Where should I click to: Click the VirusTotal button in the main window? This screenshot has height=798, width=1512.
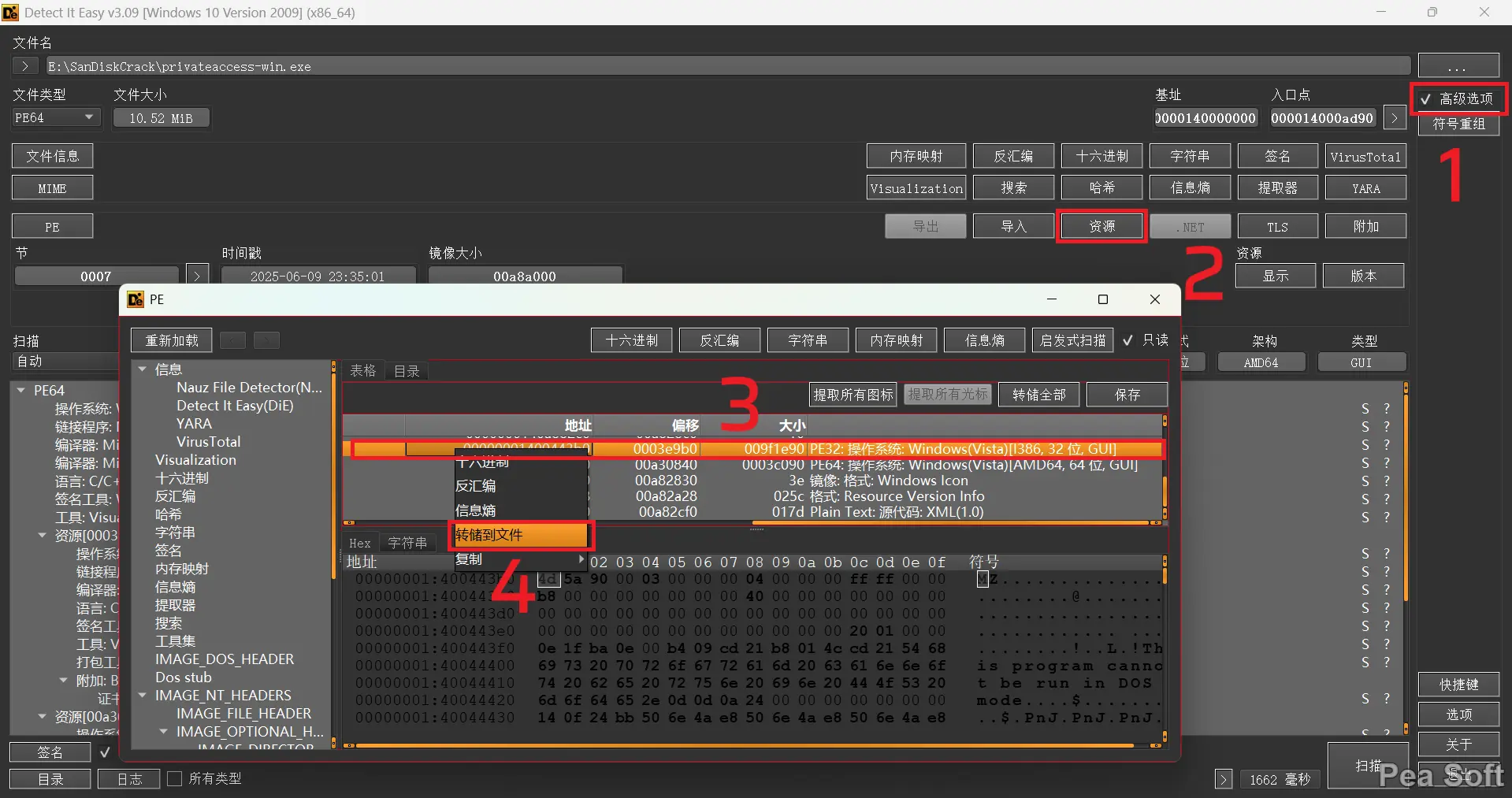1365,157
